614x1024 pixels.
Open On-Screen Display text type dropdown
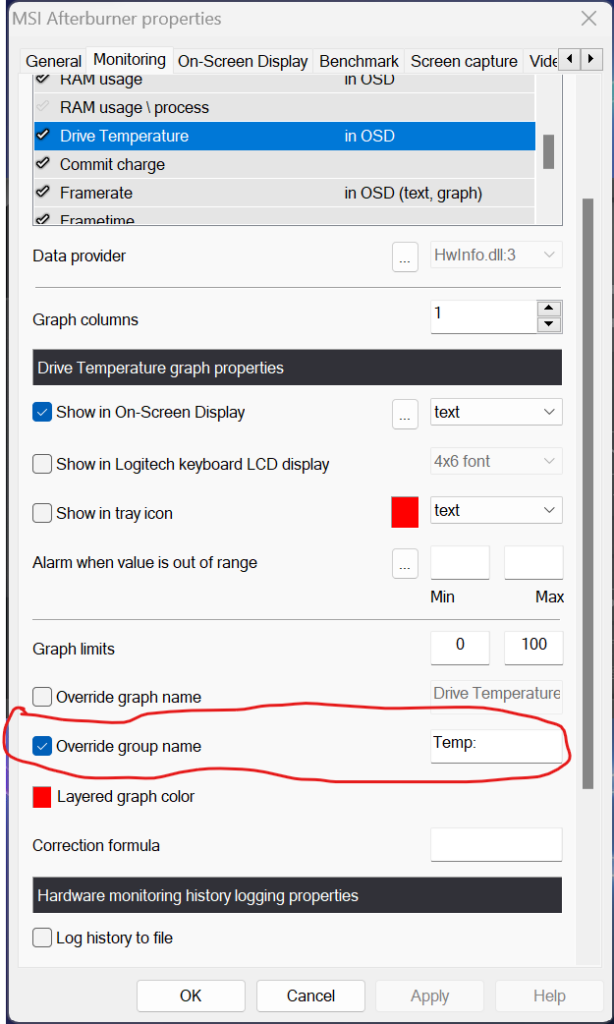coord(496,413)
